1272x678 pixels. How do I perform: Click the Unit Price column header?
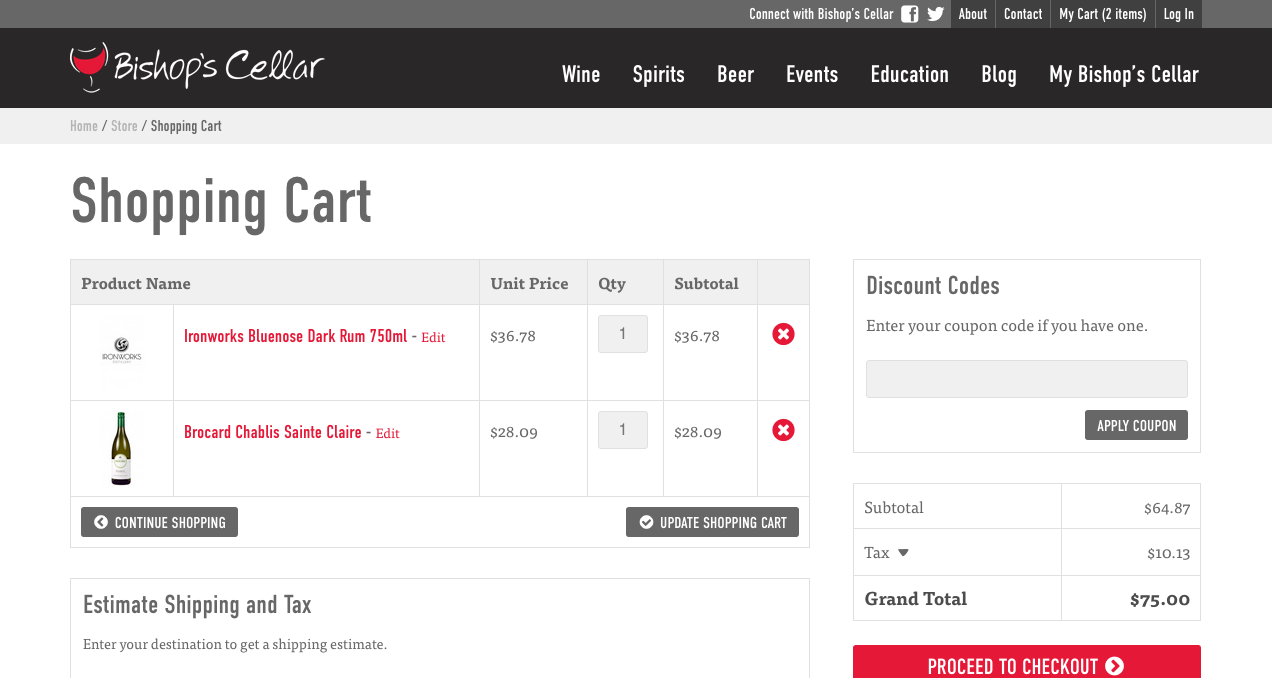(529, 283)
